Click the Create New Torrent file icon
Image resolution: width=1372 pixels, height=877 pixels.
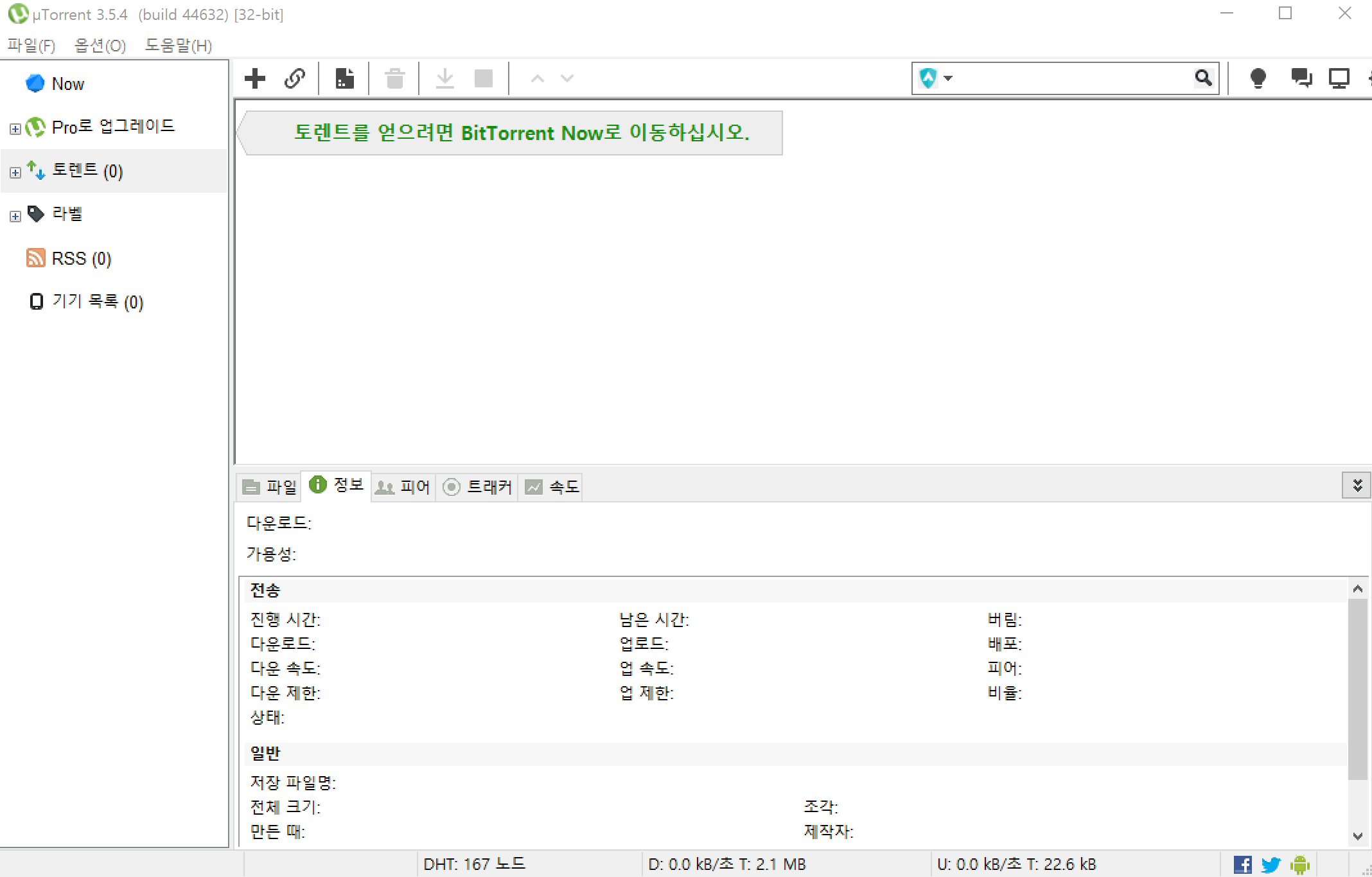tap(345, 78)
